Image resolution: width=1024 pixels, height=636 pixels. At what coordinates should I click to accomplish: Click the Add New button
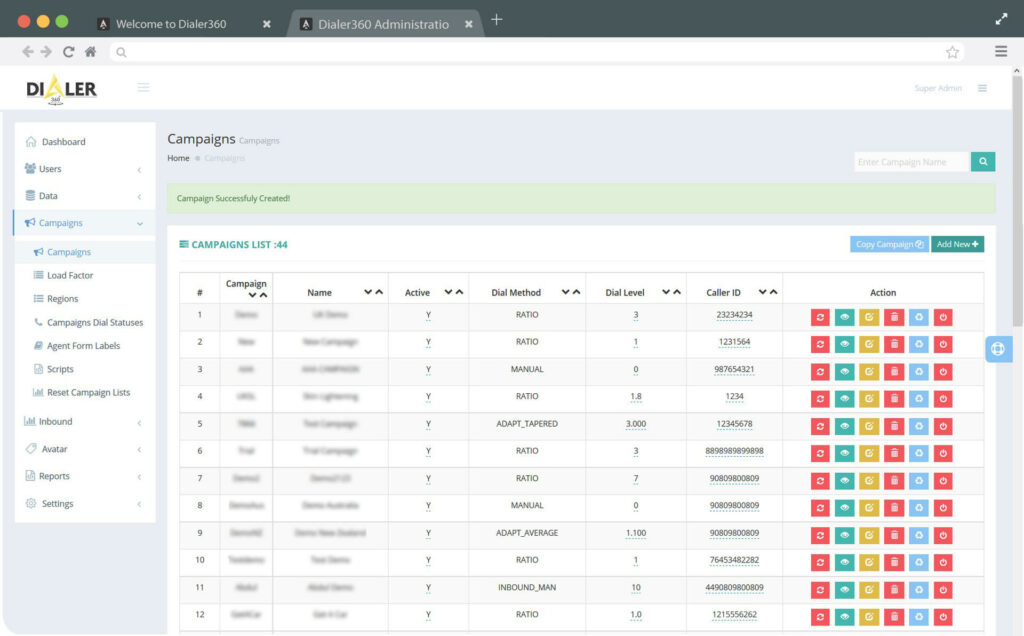(957, 243)
